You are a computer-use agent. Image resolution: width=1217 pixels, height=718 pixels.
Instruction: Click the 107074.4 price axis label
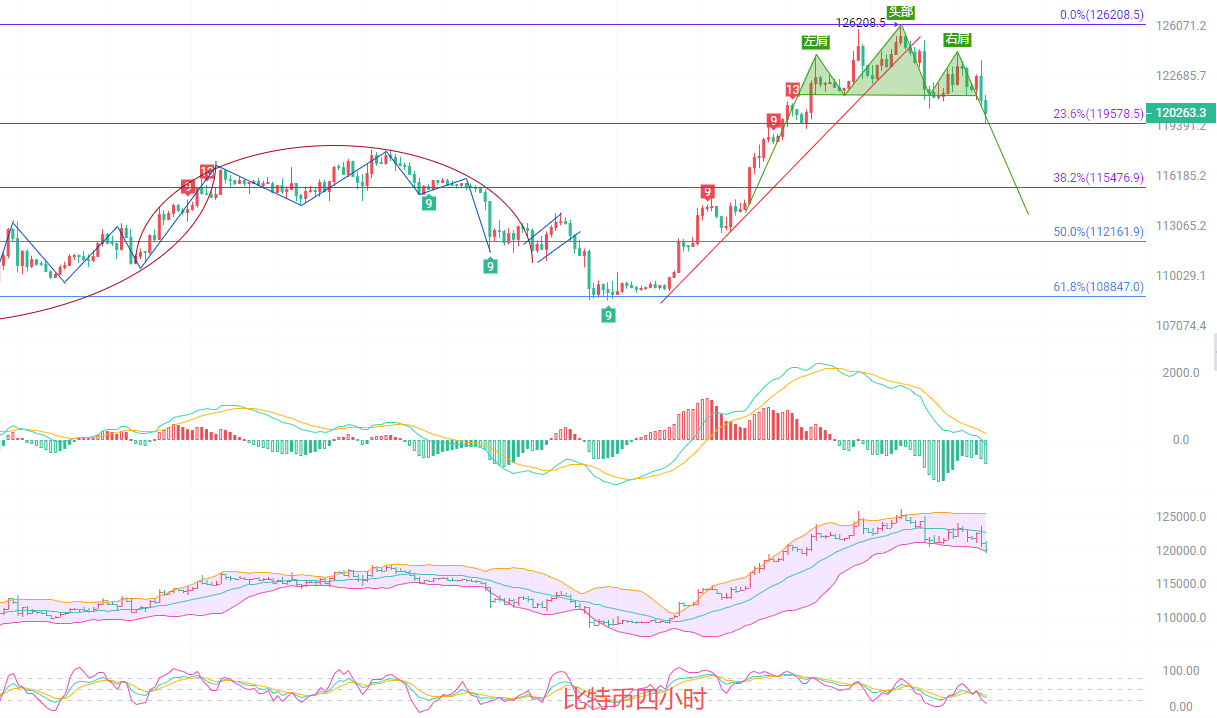click(x=1180, y=326)
